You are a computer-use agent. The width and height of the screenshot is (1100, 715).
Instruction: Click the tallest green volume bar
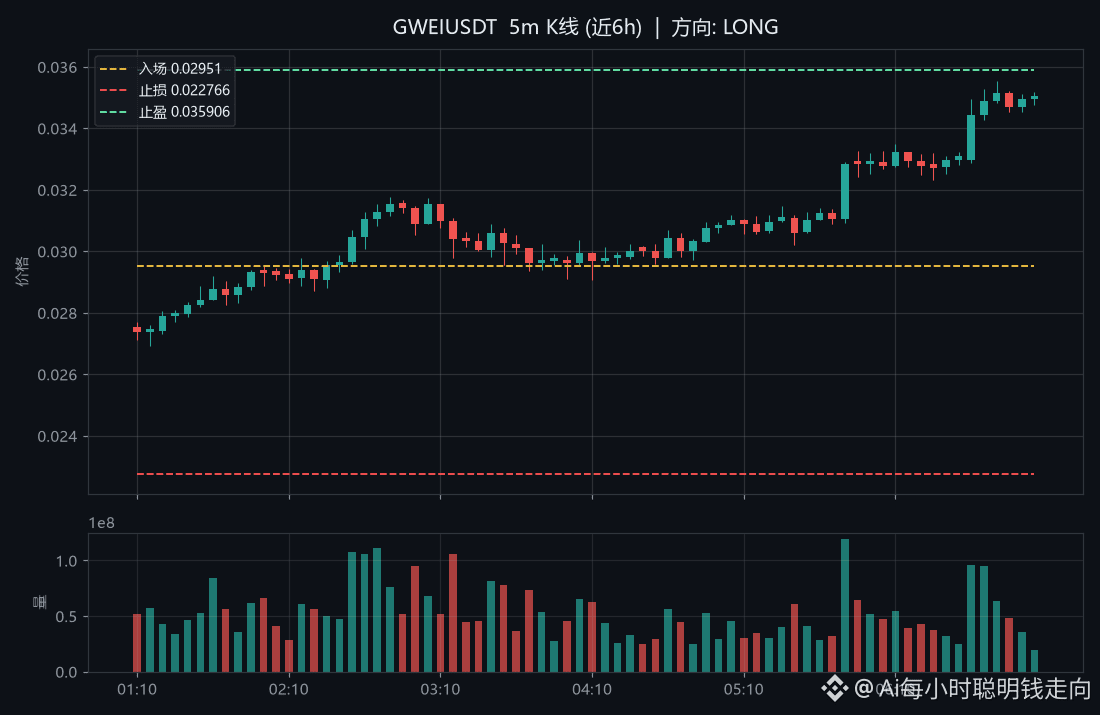(x=845, y=606)
